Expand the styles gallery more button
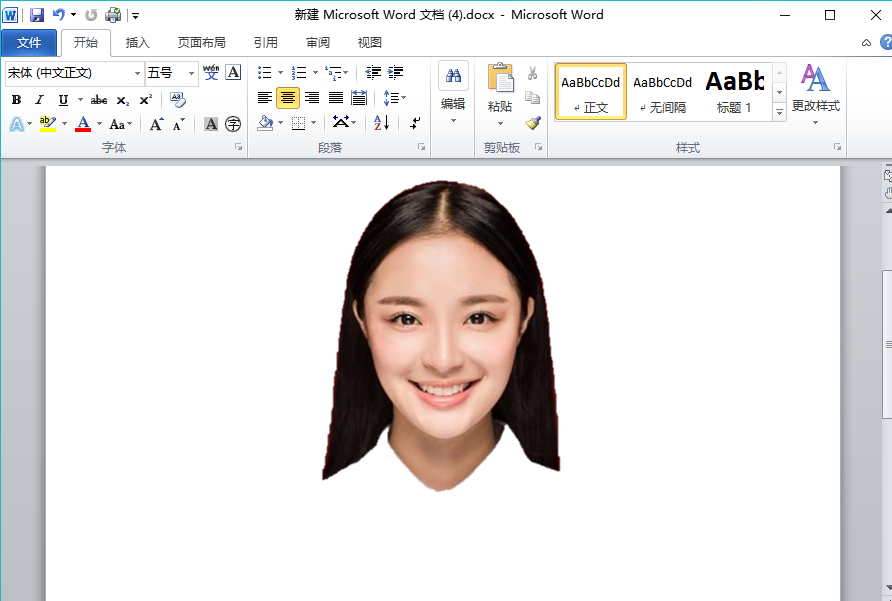Image resolution: width=892 pixels, height=601 pixels. 779,112
